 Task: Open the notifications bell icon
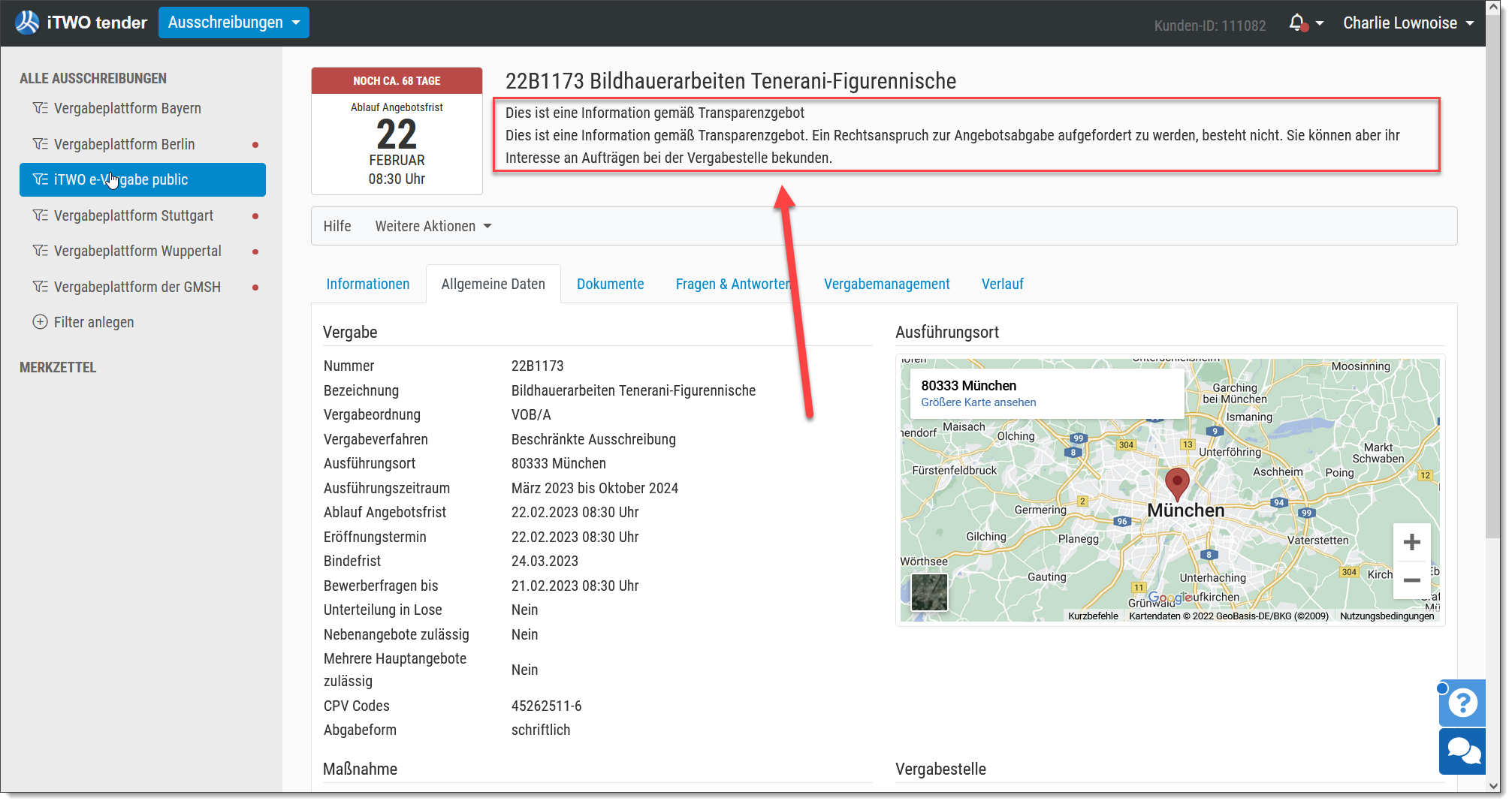(x=1297, y=23)
